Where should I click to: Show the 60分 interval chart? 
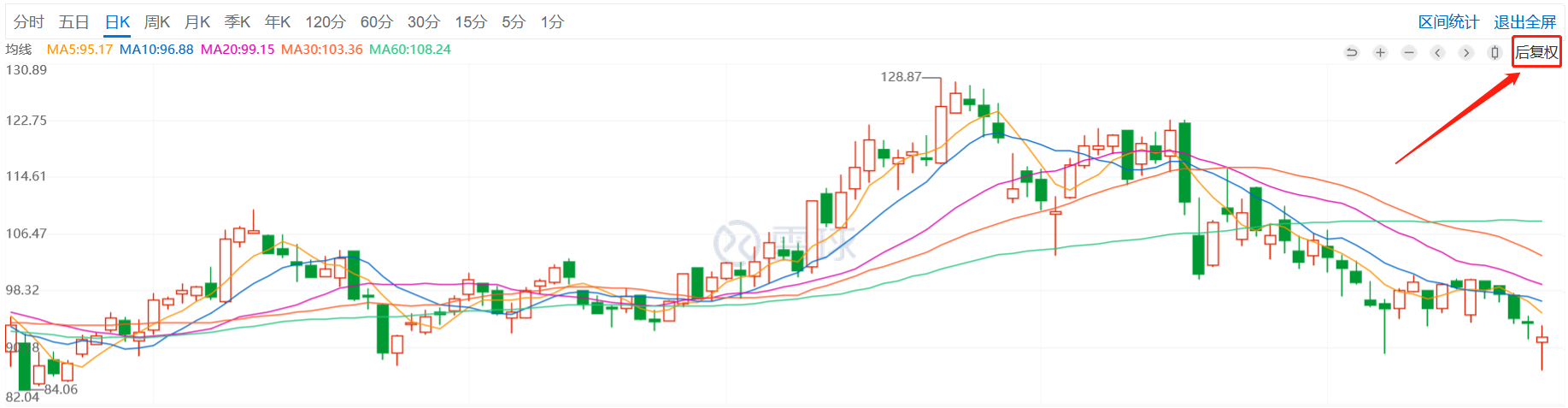[x=376, y=22]
